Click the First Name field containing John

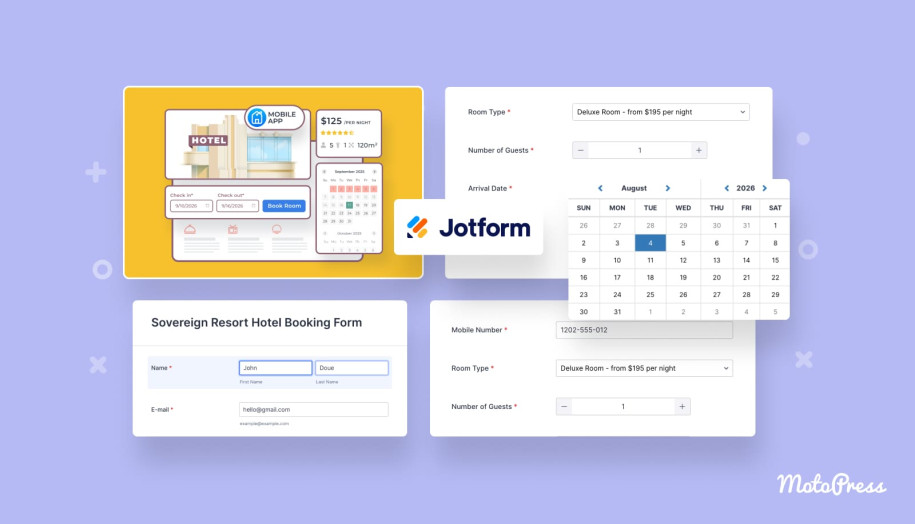(275, 368)
